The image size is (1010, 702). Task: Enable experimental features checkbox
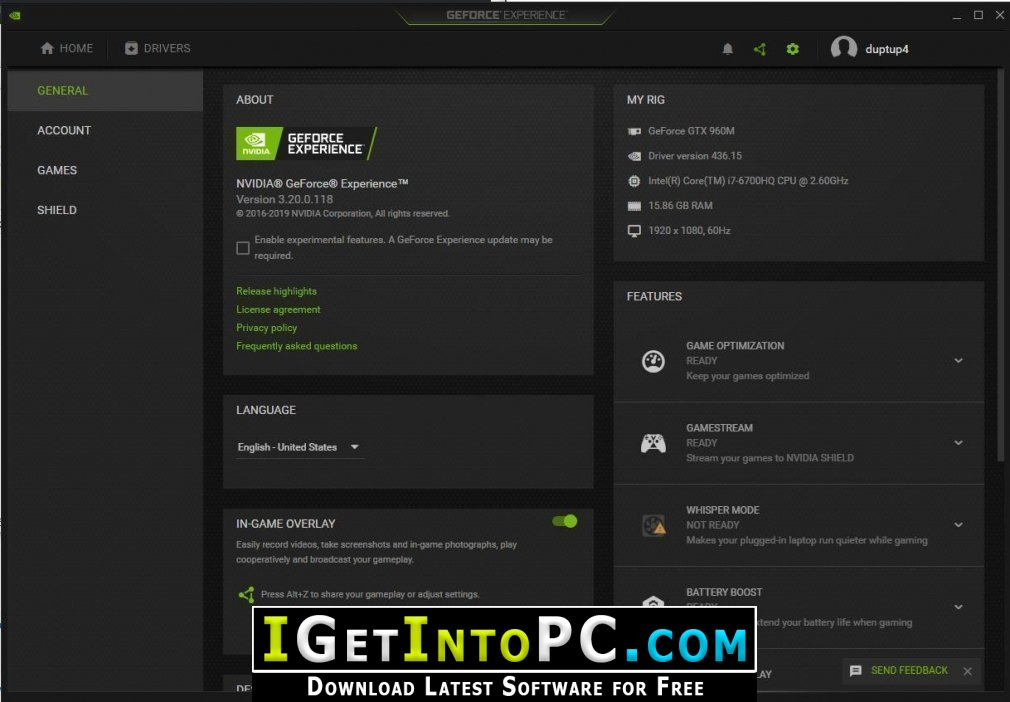(243, 248)
